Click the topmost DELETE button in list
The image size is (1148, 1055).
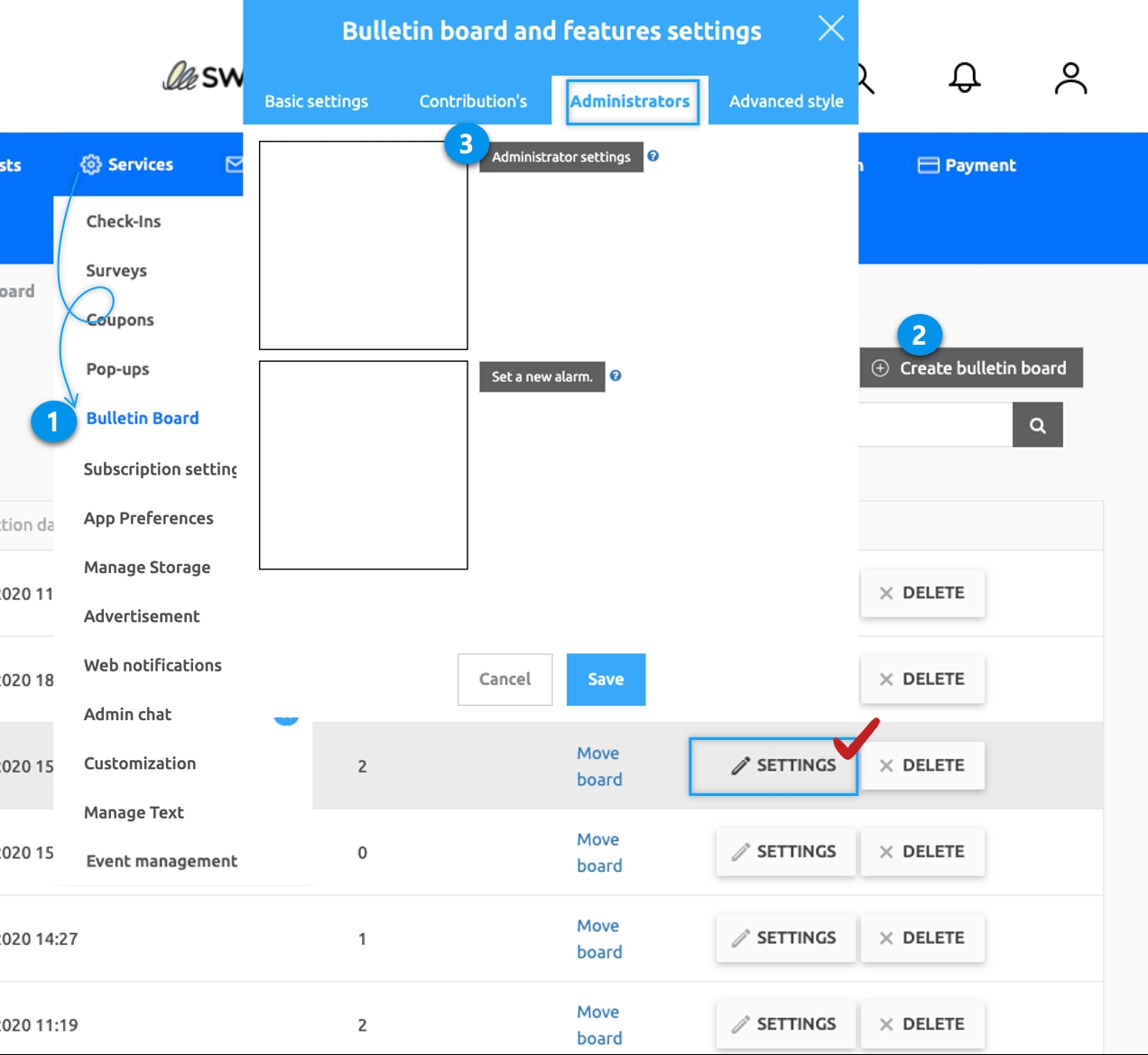click(922, 593)
